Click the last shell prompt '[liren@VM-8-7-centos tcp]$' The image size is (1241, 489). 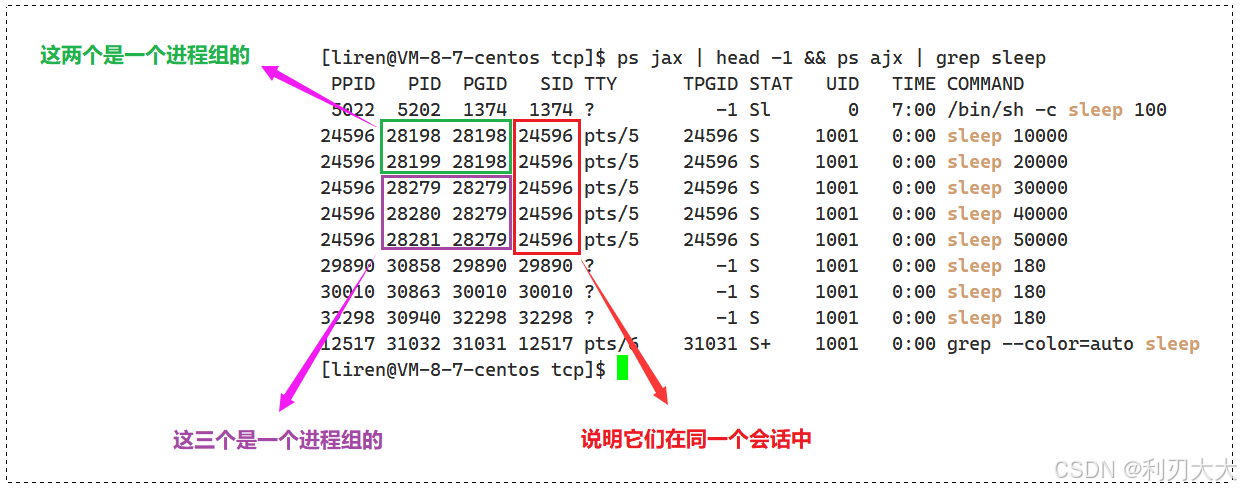click(463, 370)
